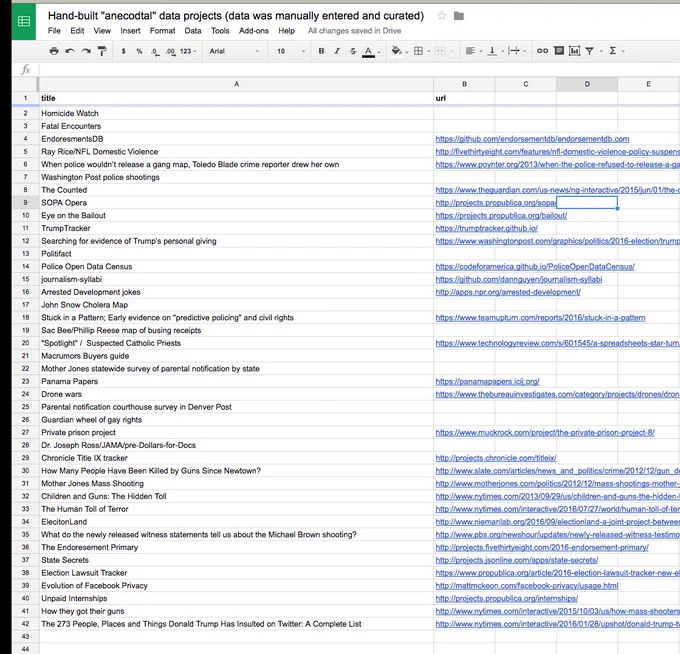Open horizontal align options
Viewport: 680px width, 654px height.
click(470, 51)
